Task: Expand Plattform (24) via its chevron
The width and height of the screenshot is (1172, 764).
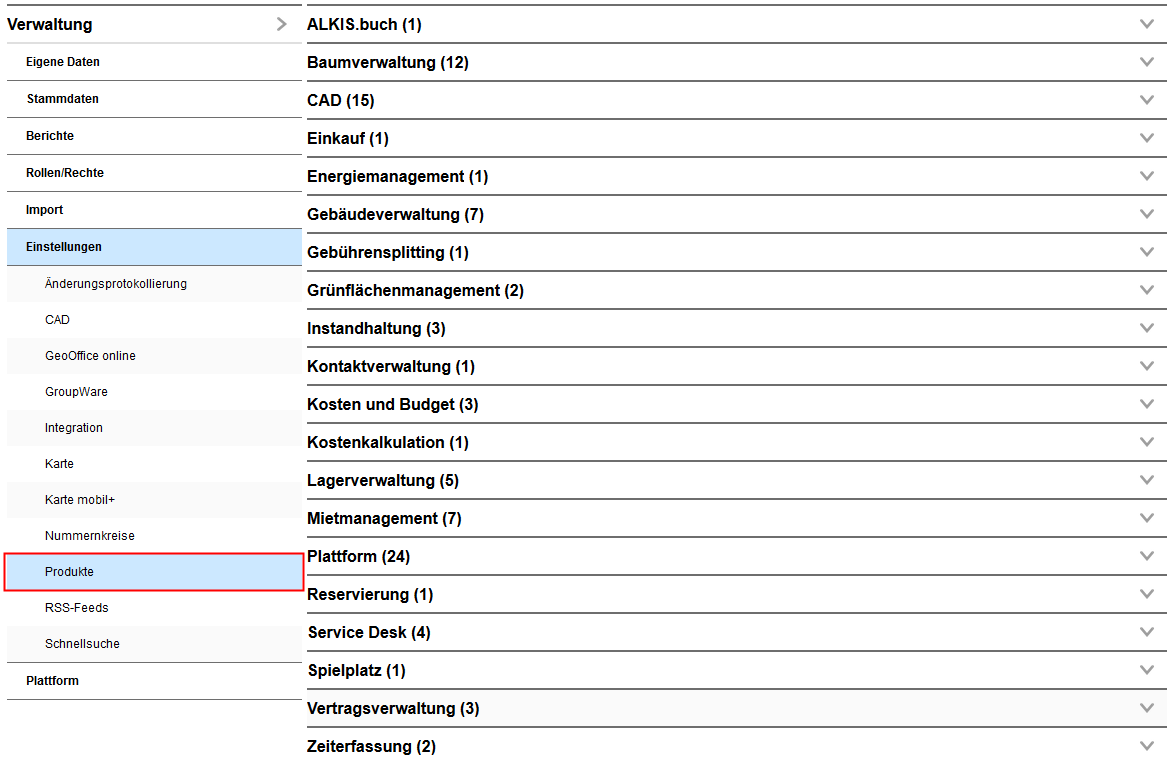Action: (1146, 556)
